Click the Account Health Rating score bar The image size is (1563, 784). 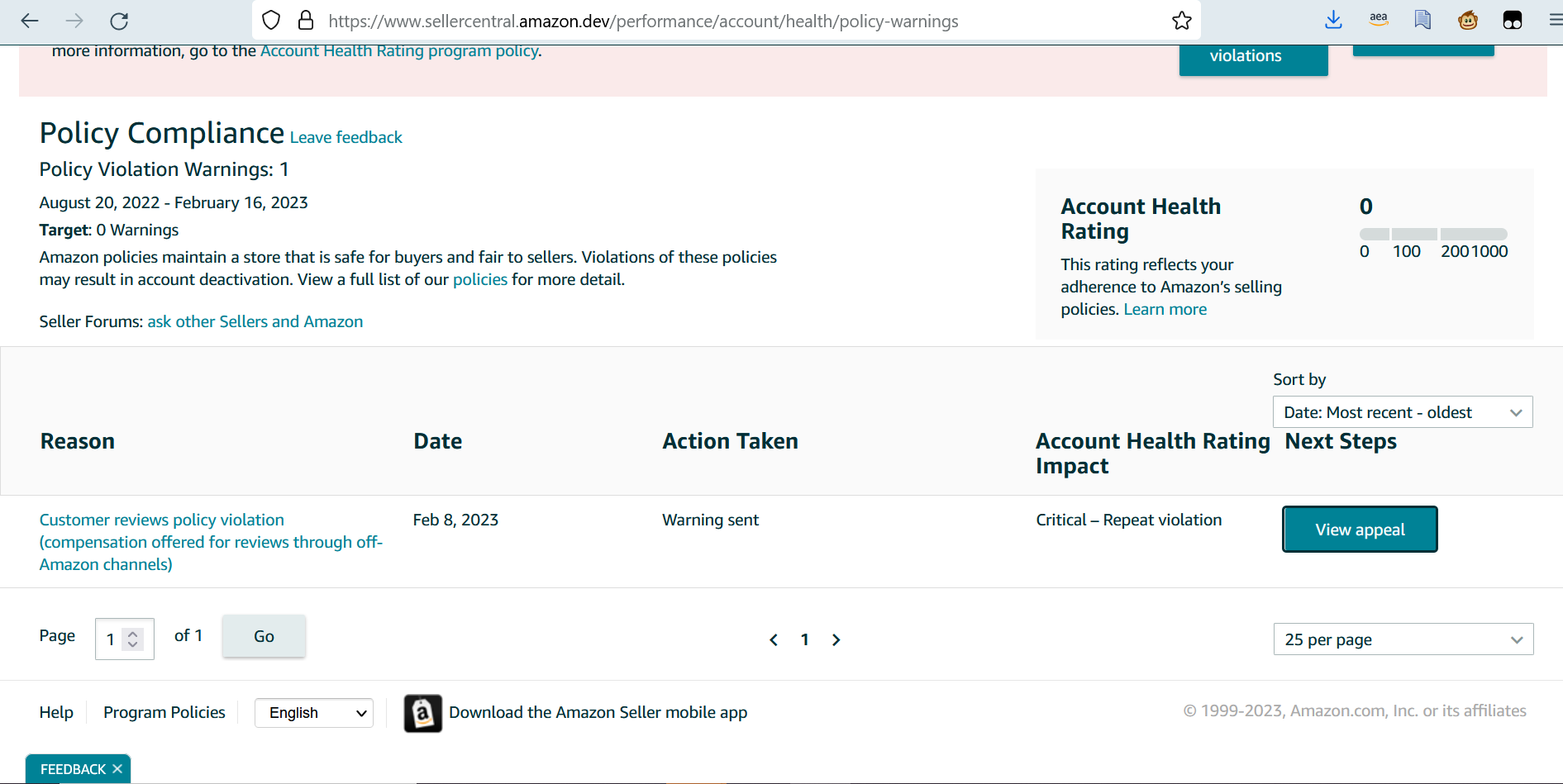(x=1433, y=234)
